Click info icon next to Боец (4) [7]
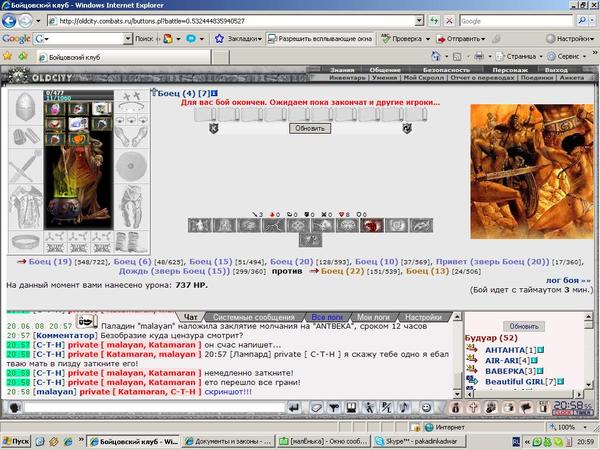This screenshot has width=600, height=450. (215, 93)
